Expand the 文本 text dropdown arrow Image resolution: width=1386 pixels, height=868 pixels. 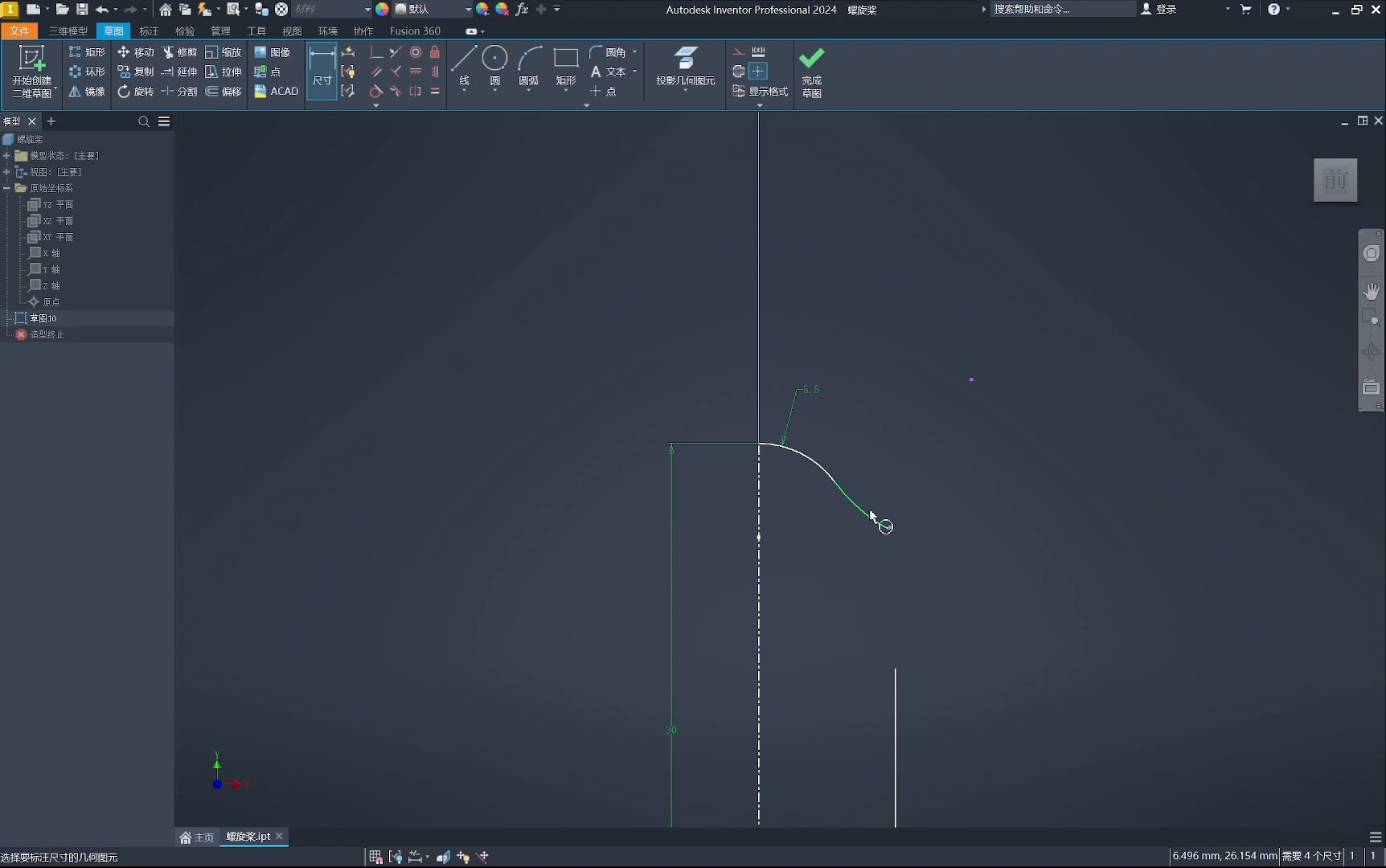635,72
